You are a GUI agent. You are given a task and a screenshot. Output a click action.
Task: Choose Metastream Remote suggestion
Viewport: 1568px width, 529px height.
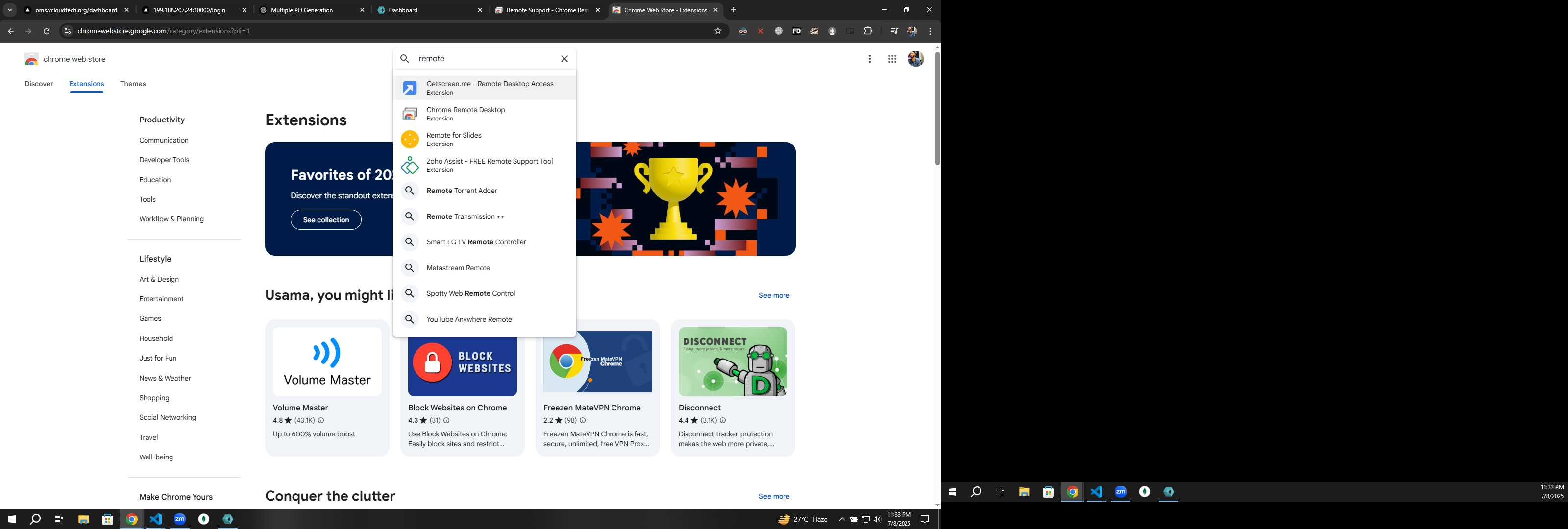click(x=485, y=268)
